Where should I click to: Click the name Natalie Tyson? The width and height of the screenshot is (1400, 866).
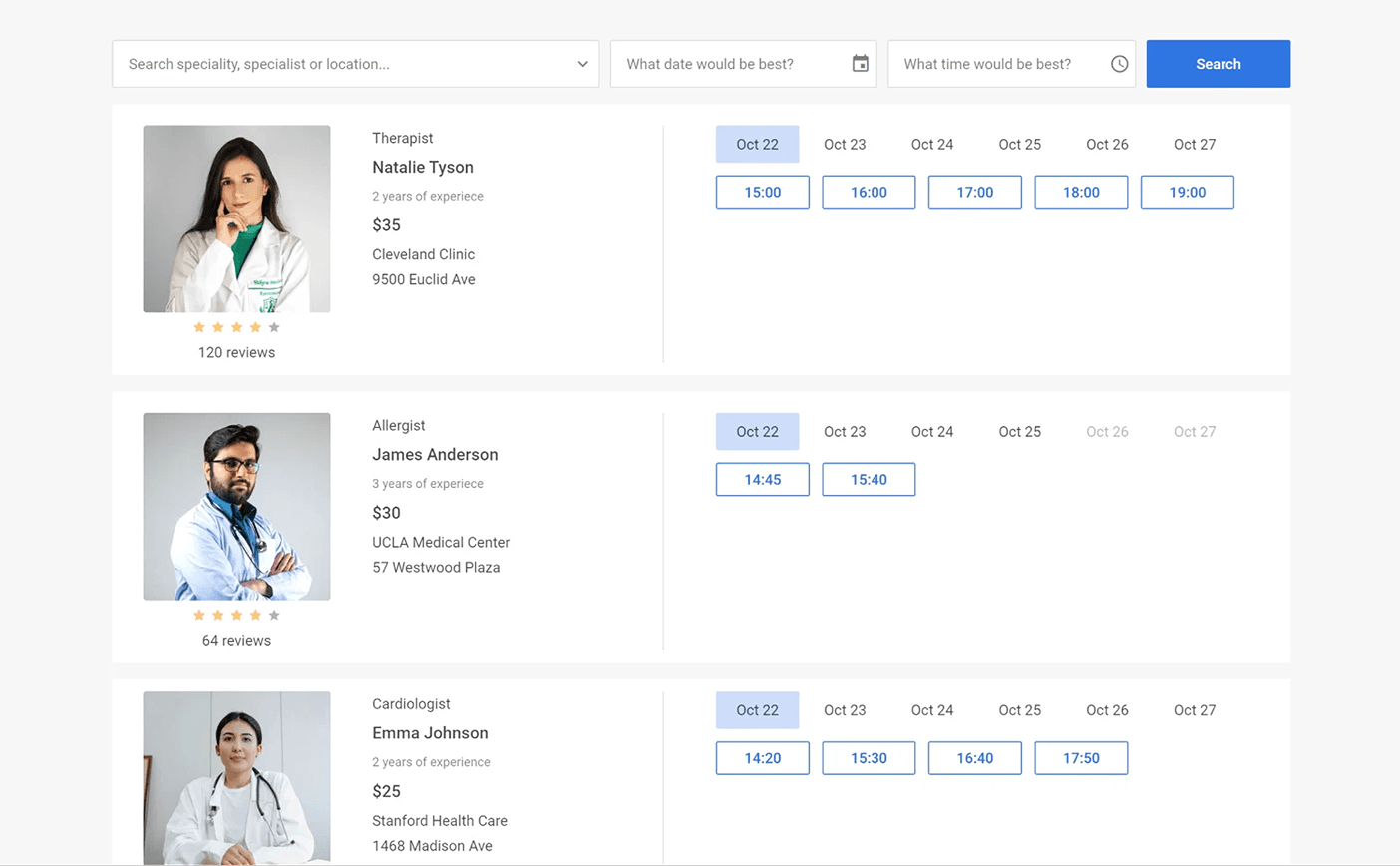(x=423, y=167)
